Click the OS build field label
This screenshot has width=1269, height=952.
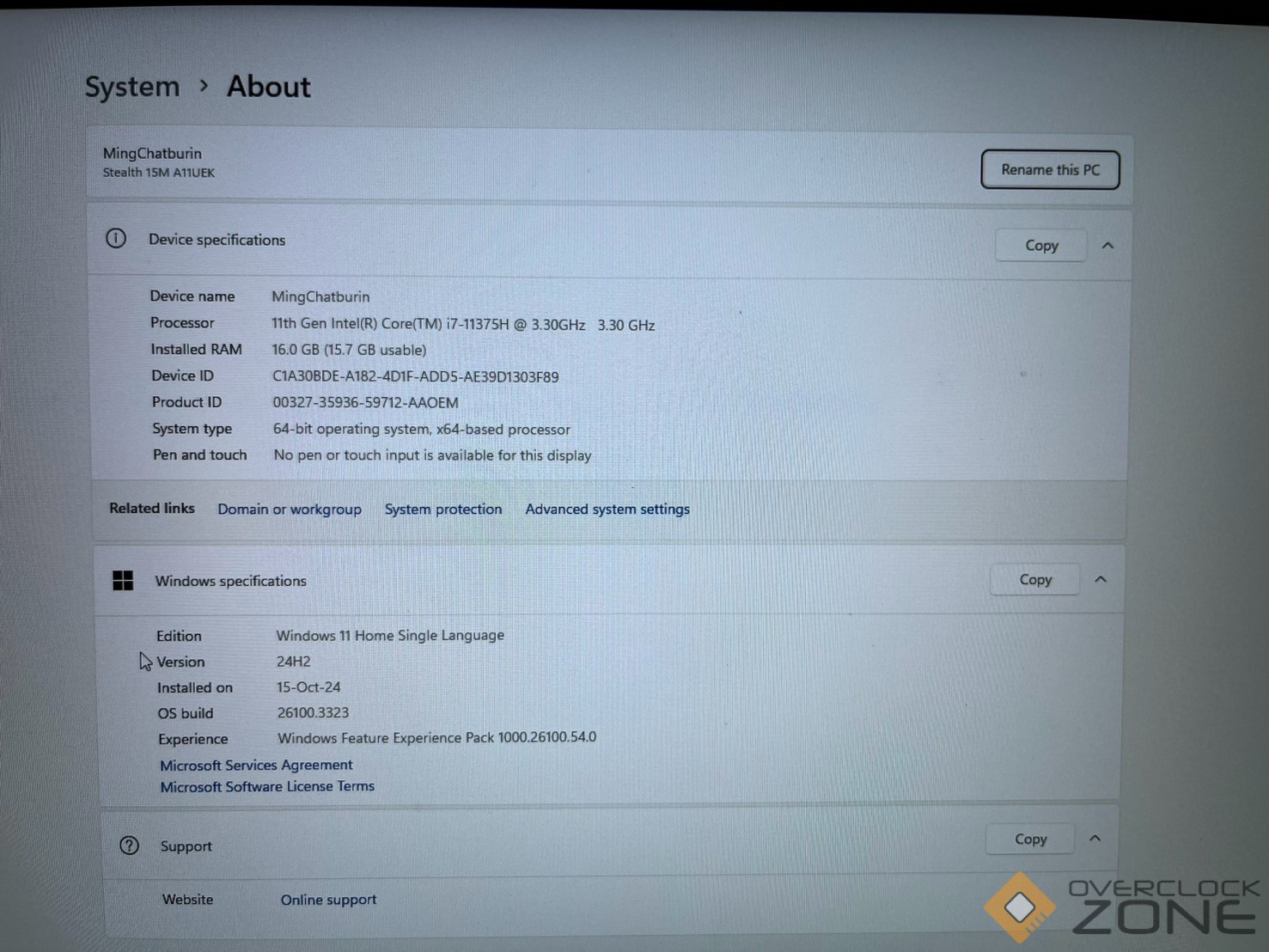[x=185, y=713]
